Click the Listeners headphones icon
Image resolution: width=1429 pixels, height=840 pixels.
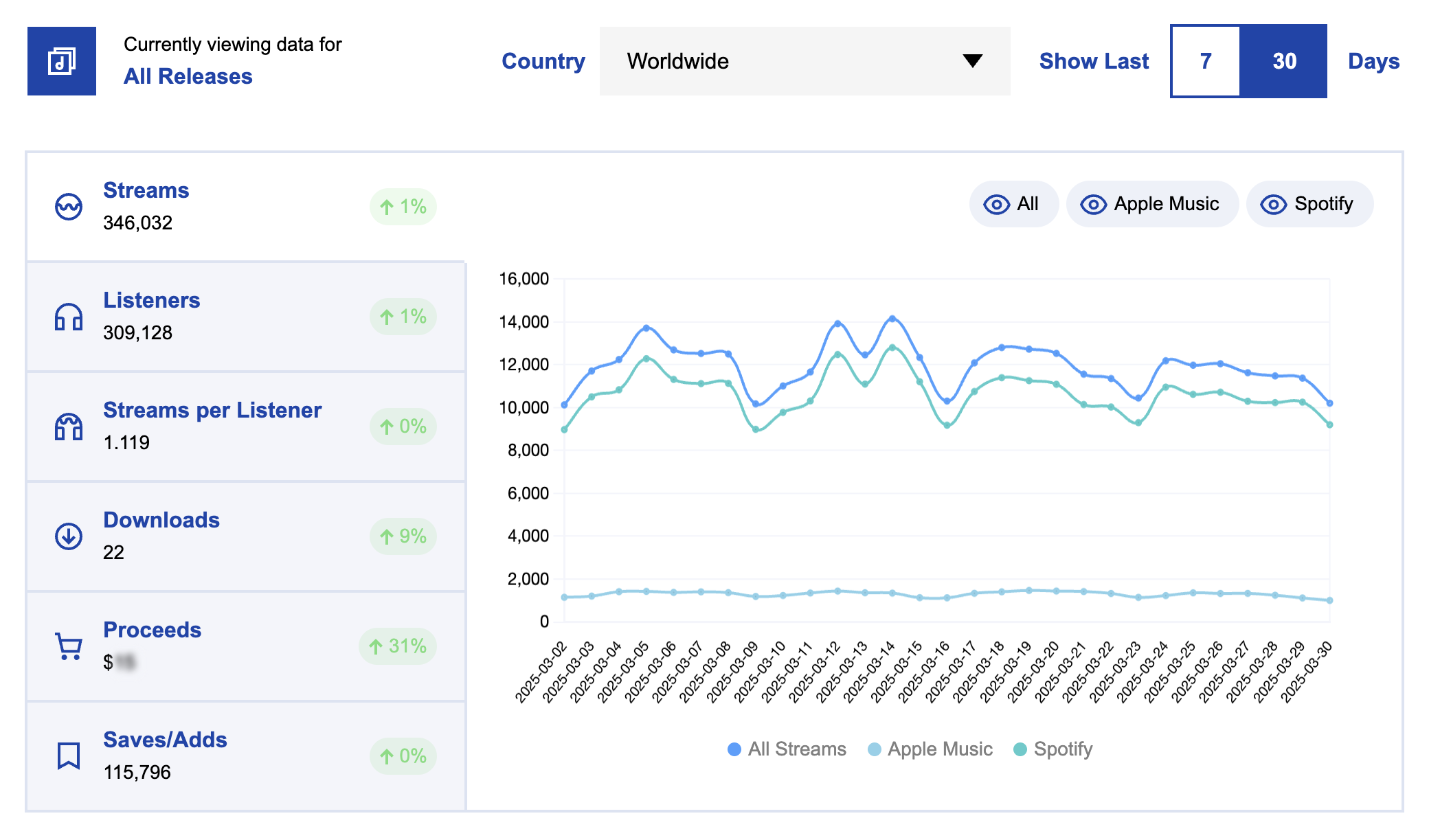[69, 317]
